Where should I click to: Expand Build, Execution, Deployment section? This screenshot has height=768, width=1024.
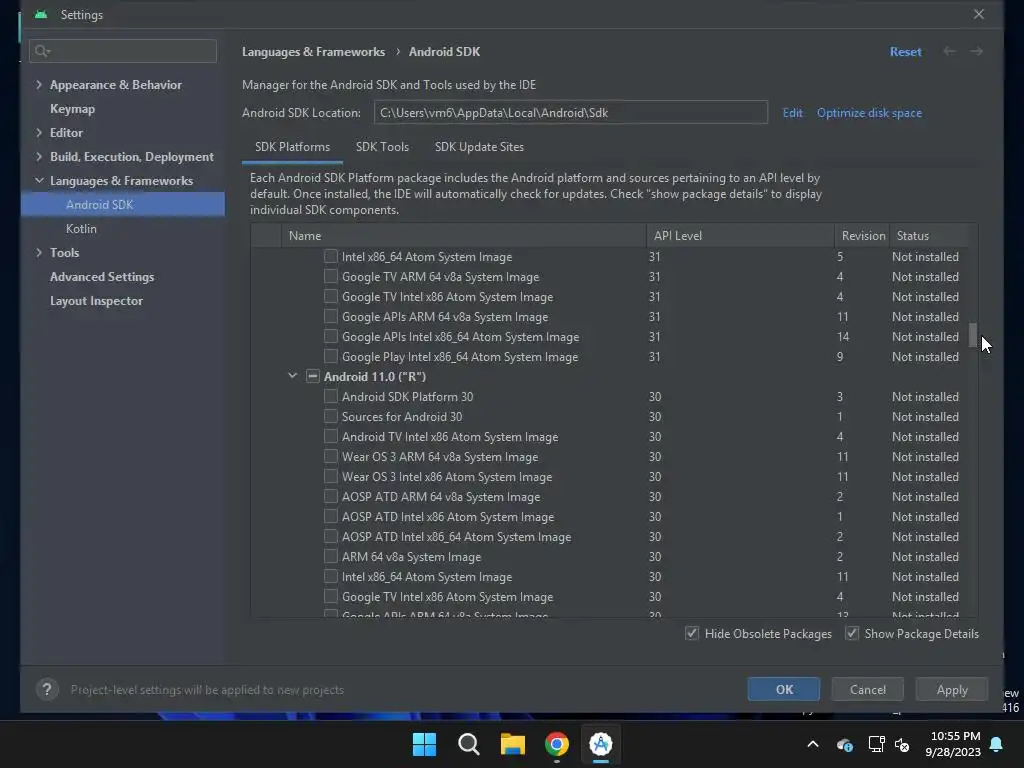(39, 157)
